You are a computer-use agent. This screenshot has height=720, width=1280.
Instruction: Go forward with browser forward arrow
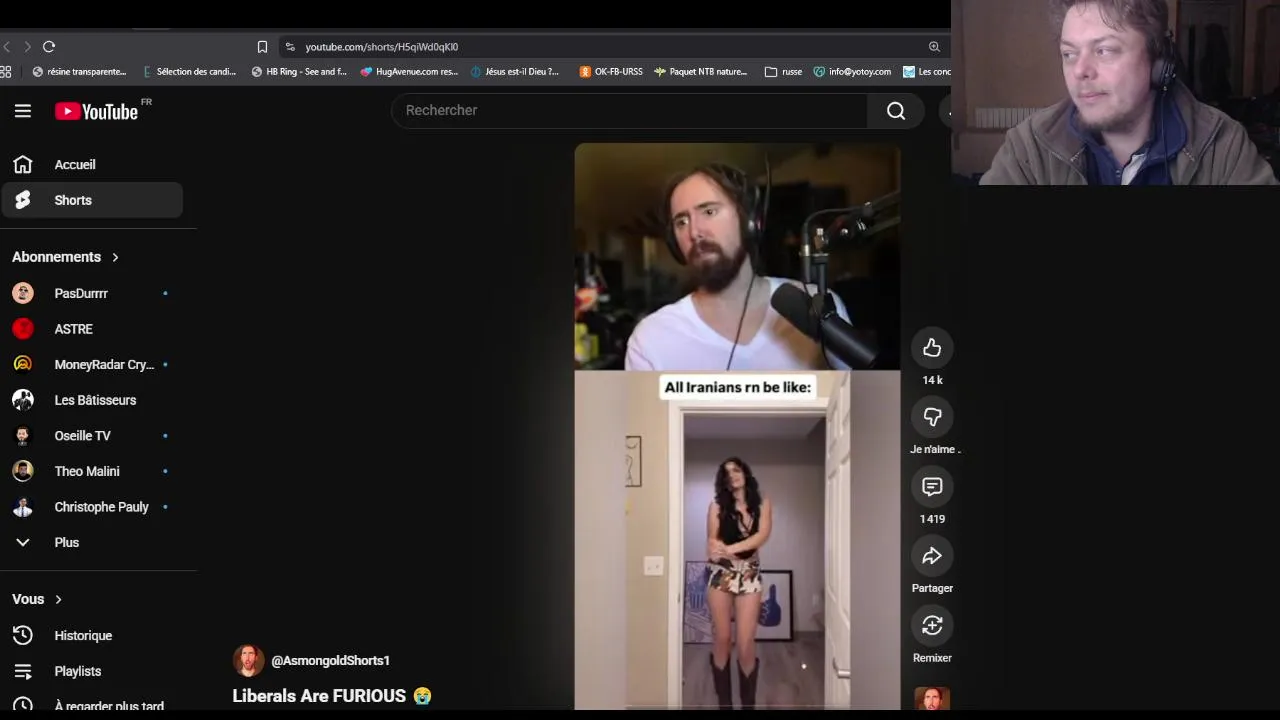(27, 47)
